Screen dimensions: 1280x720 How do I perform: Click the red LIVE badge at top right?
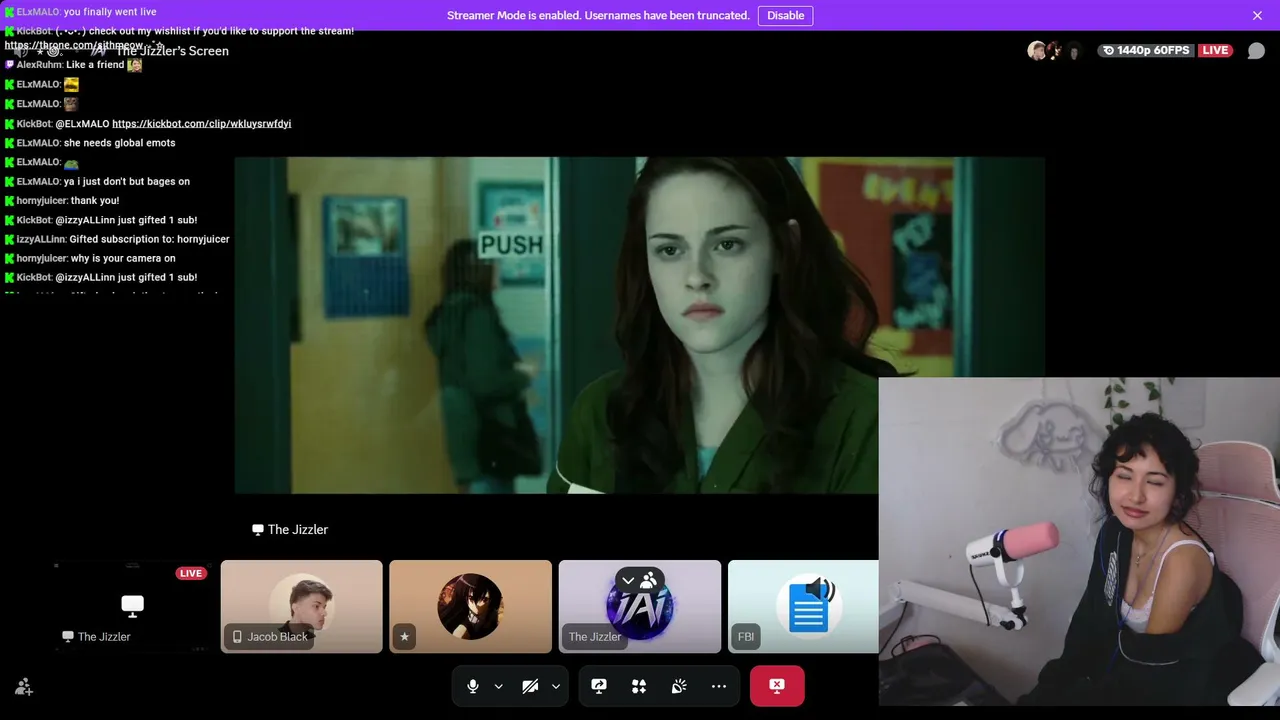(1215, 50)
